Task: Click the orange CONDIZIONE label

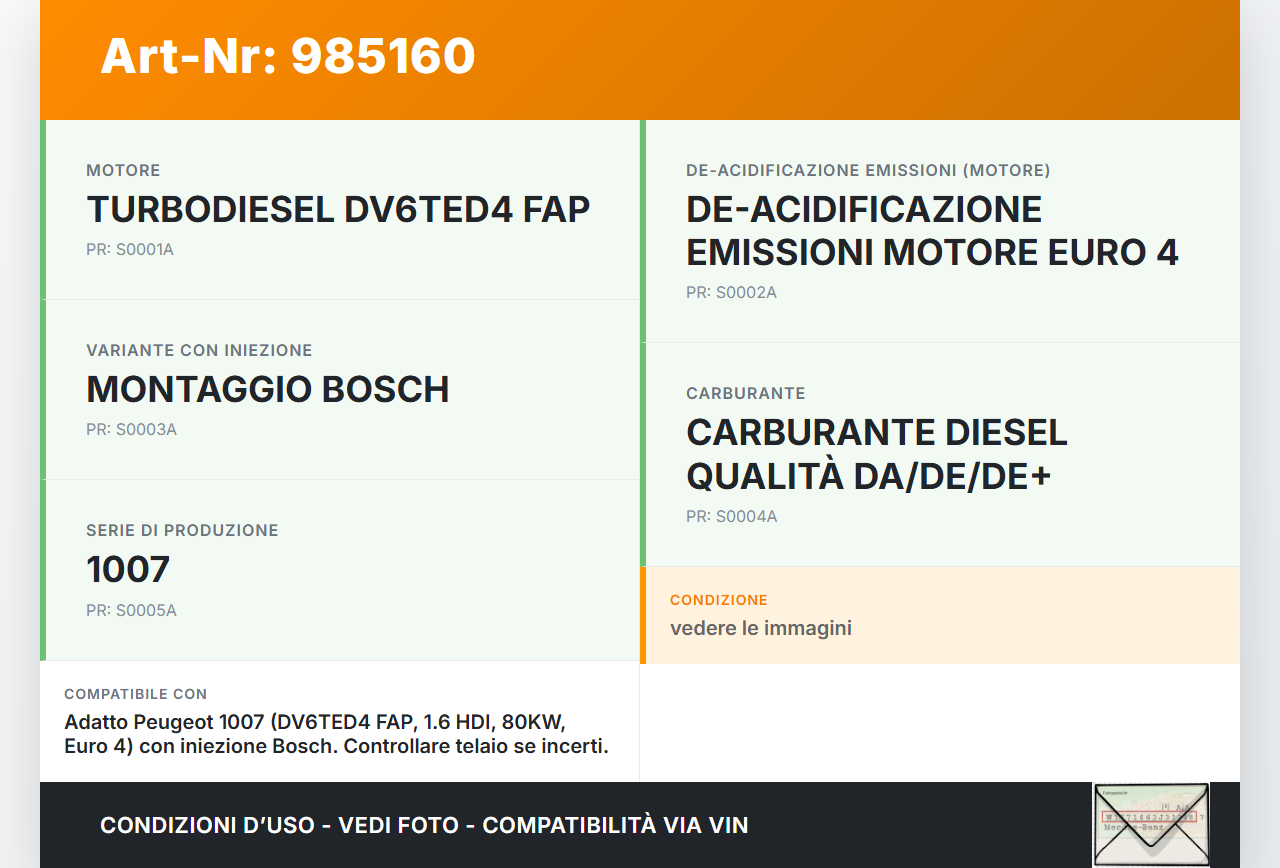Action: click(x=719, y=600)
